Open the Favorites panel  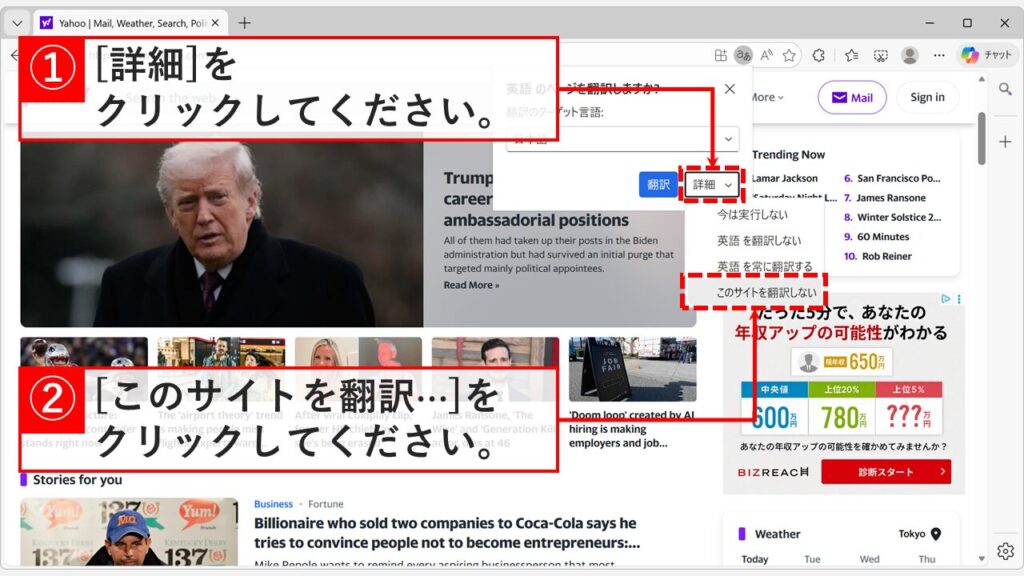tap(854, 55)
